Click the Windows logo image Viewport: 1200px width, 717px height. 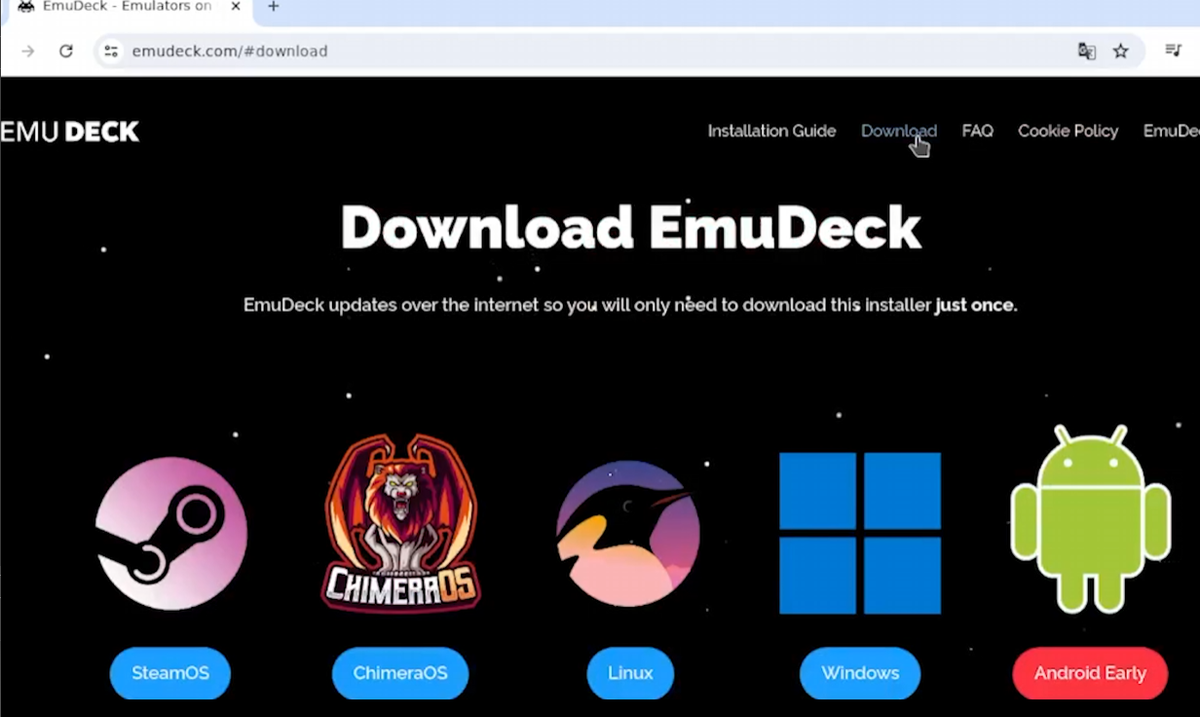pyautogui.click(x=860, y=533)
